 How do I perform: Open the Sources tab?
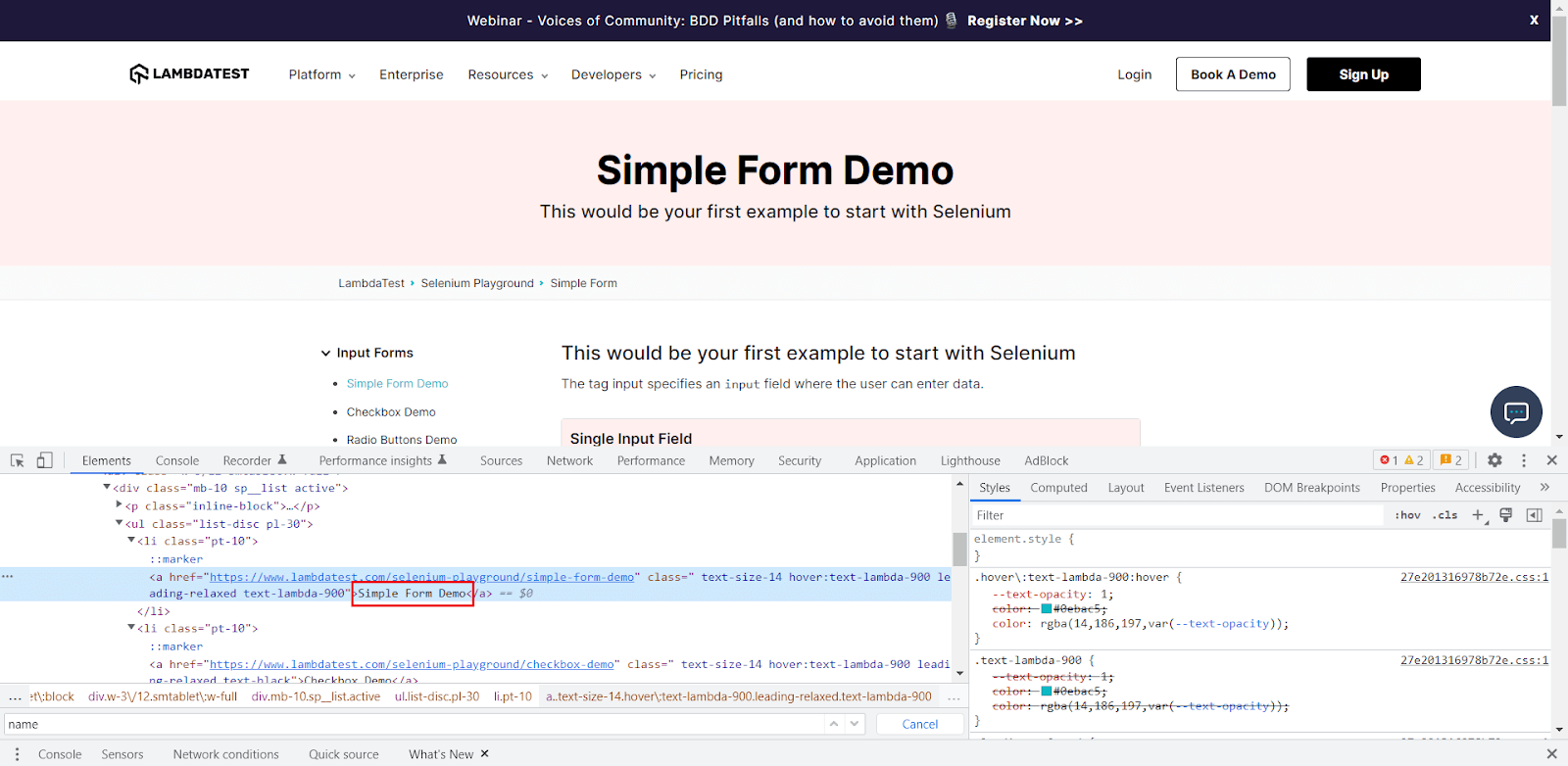(501, 460)
